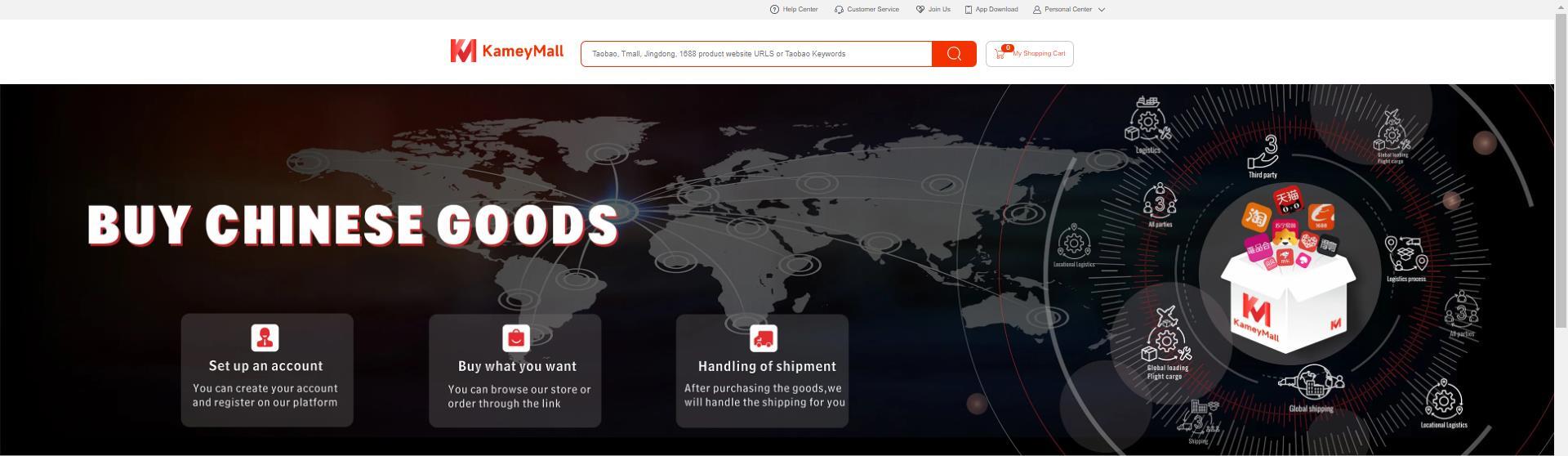The image size is (1568, 456).
Task: Open the Personal Center menu
Action: coord(1069,10)
